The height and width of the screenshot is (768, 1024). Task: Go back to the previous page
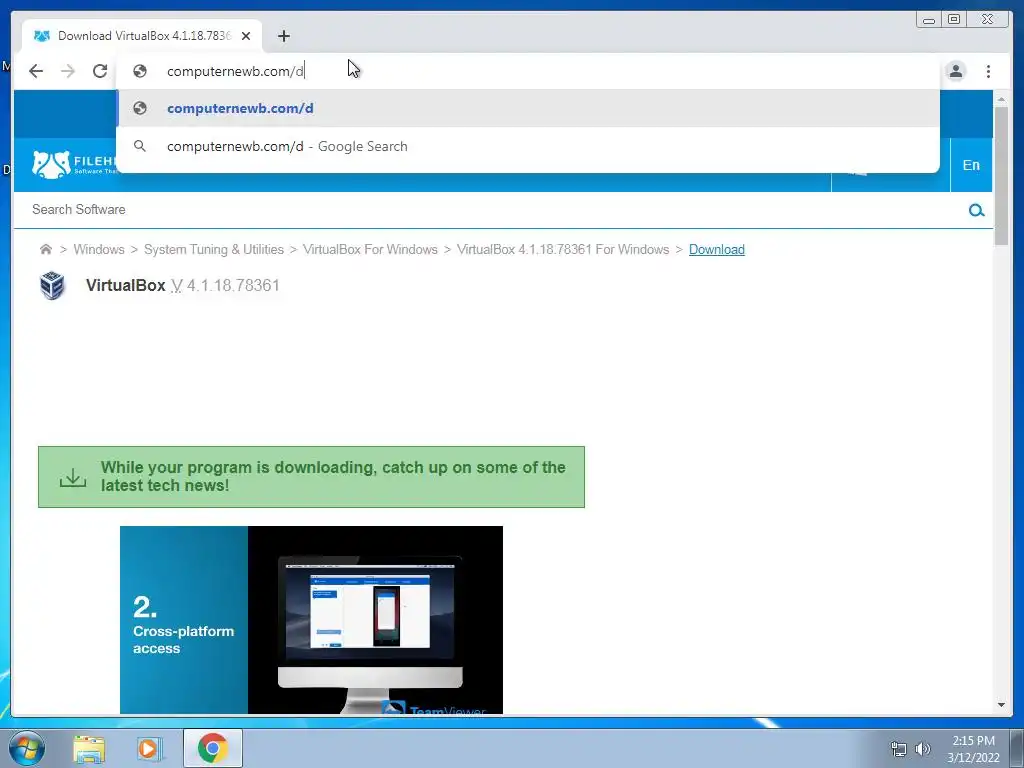point(36,71)
